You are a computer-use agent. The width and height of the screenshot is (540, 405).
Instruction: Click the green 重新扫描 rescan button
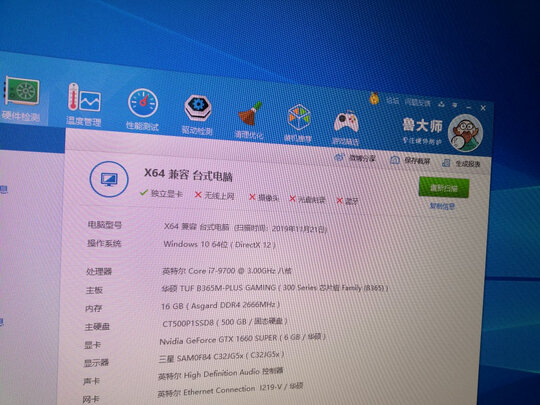pyautogui.click(x=444, y=188)
